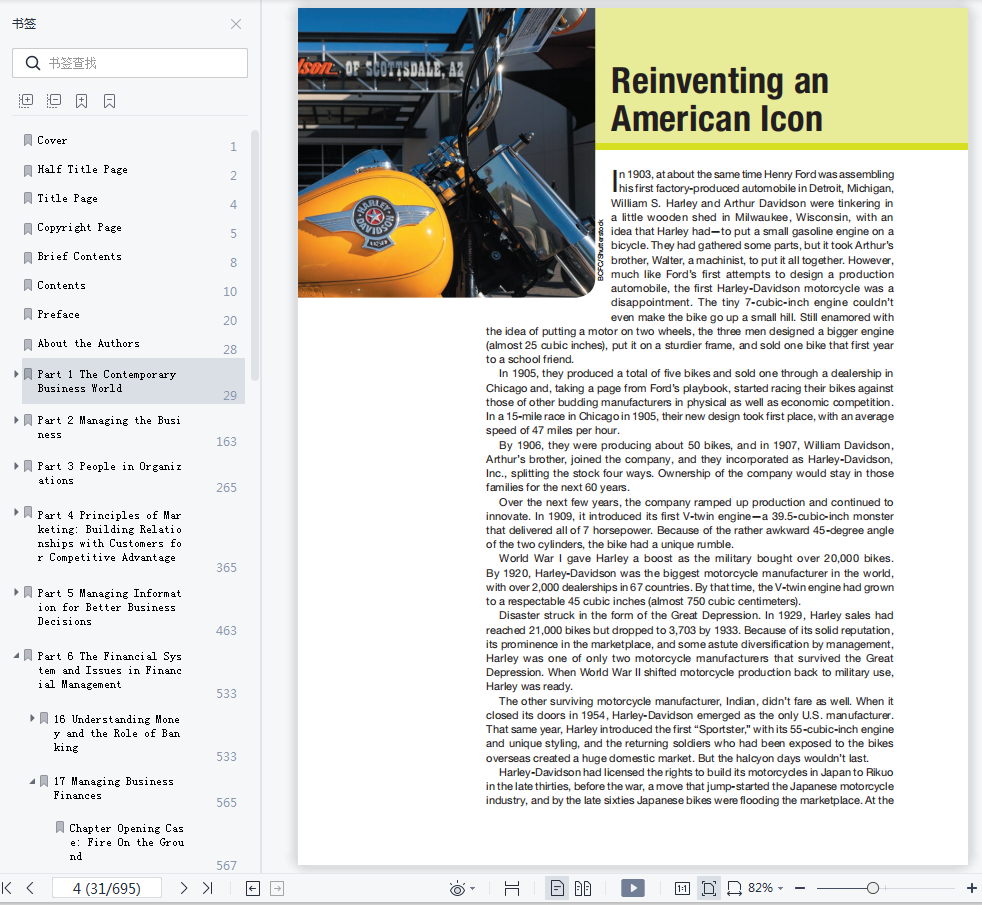This screenshot has height=905, width=982.
Task: Expand all bookmarks in the panel
Action: click(x=26, y=101)
